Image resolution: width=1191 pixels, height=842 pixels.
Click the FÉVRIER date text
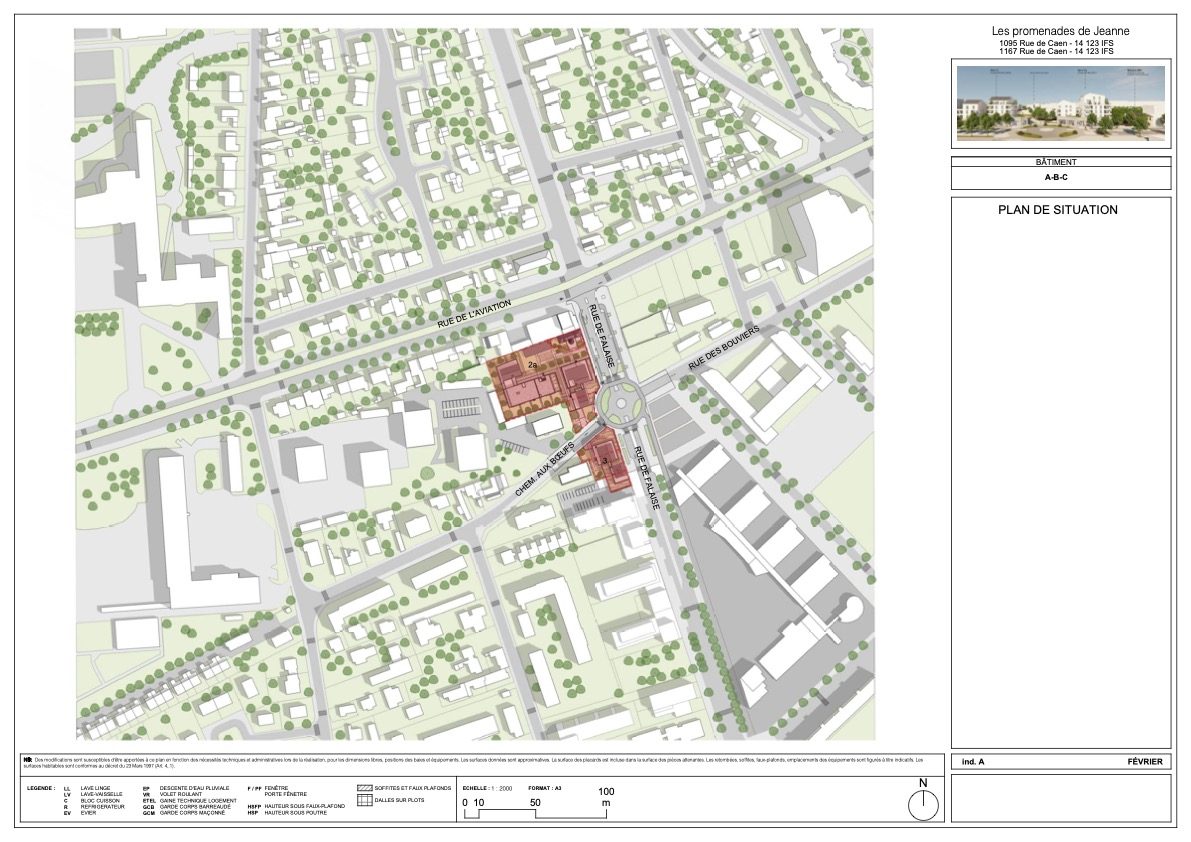click(1144, 762)
